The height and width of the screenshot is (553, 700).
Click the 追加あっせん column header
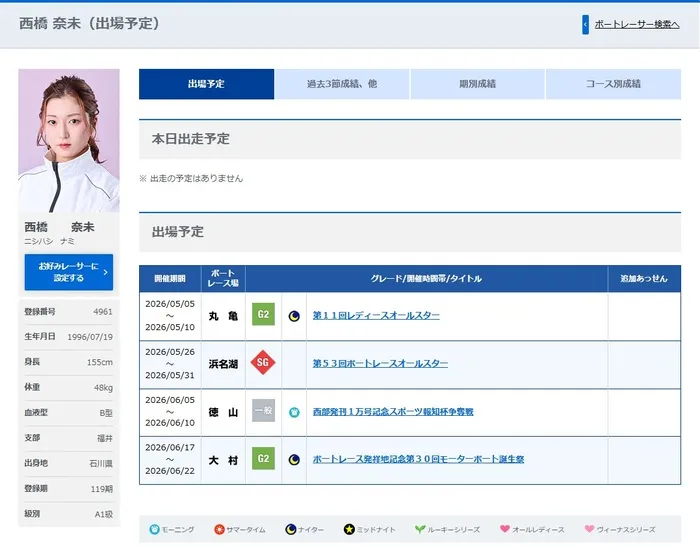click(x=644, y=279)
